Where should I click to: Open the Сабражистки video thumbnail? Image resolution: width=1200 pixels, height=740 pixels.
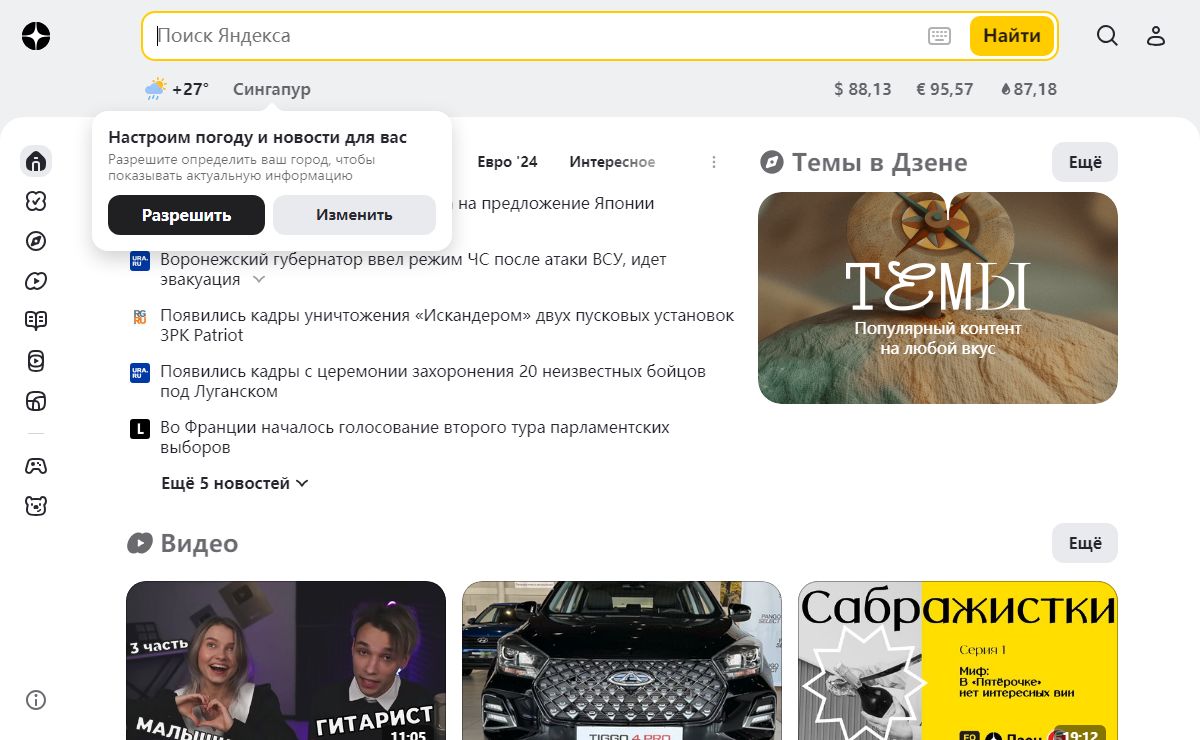point(958,661)
